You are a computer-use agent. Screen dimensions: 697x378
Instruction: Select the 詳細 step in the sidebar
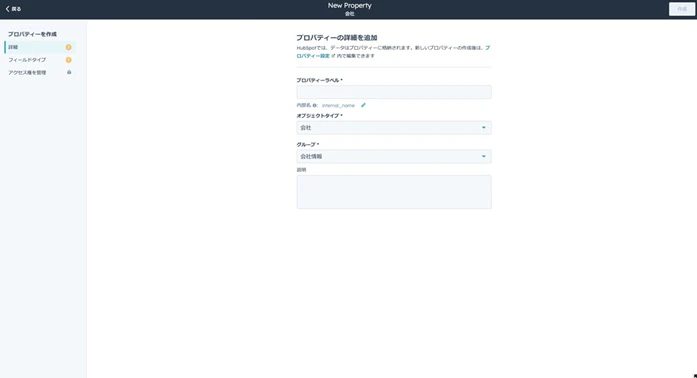(40, 47)
